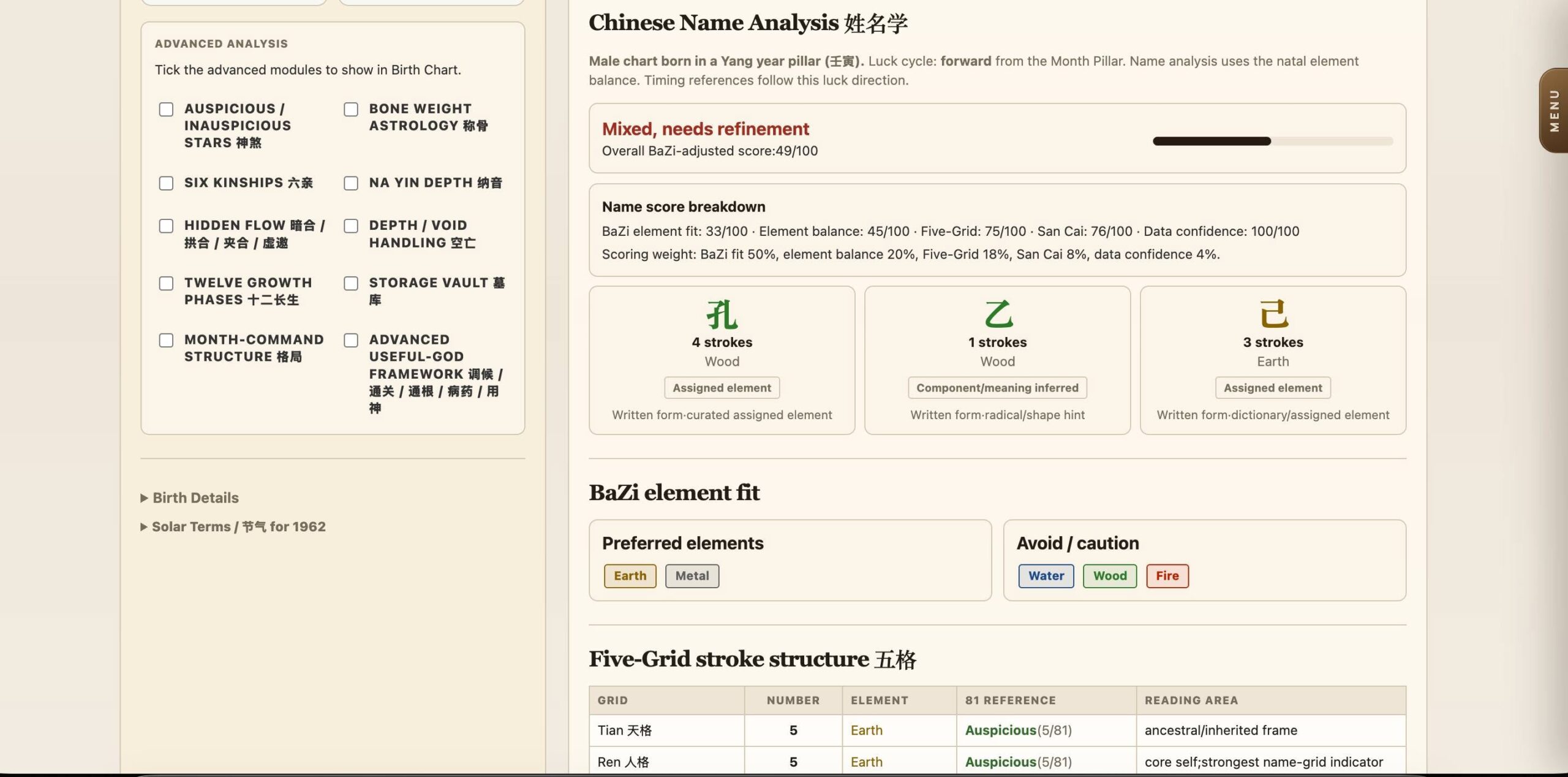Expand Solar Terms / 节气 for 1962
This screenshot has height=777, width=1568.
click(x=233, y=526)
